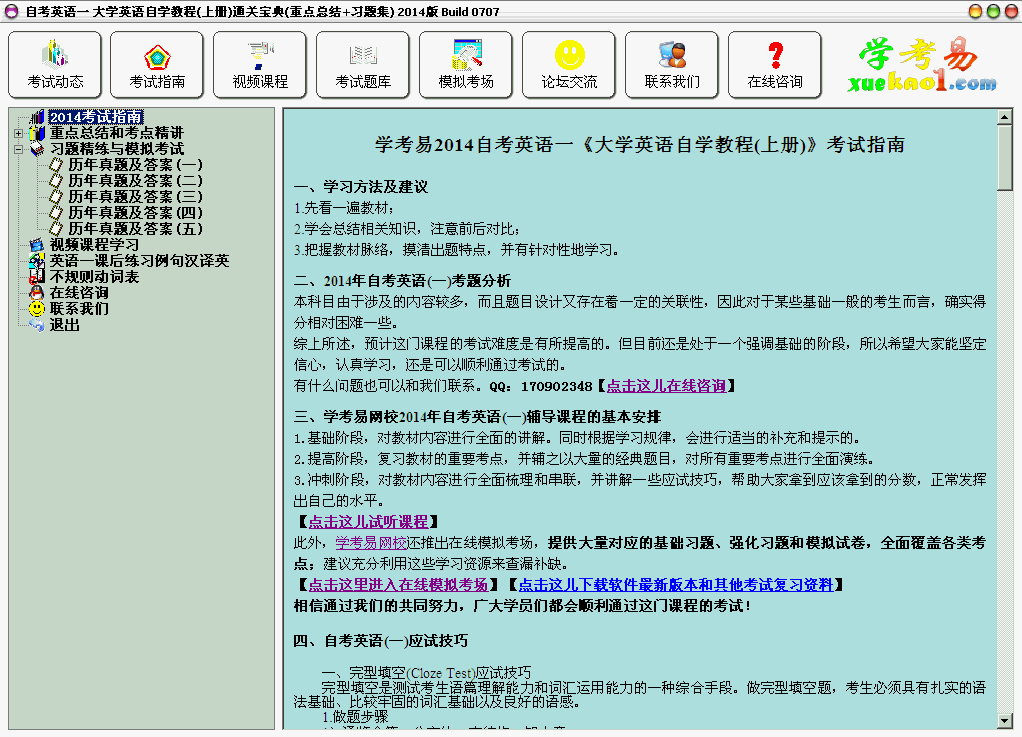Open 历年真题及答案(三) in the tree
The height and width of the screenshot is (737, 1022).
tap(136, 197)
